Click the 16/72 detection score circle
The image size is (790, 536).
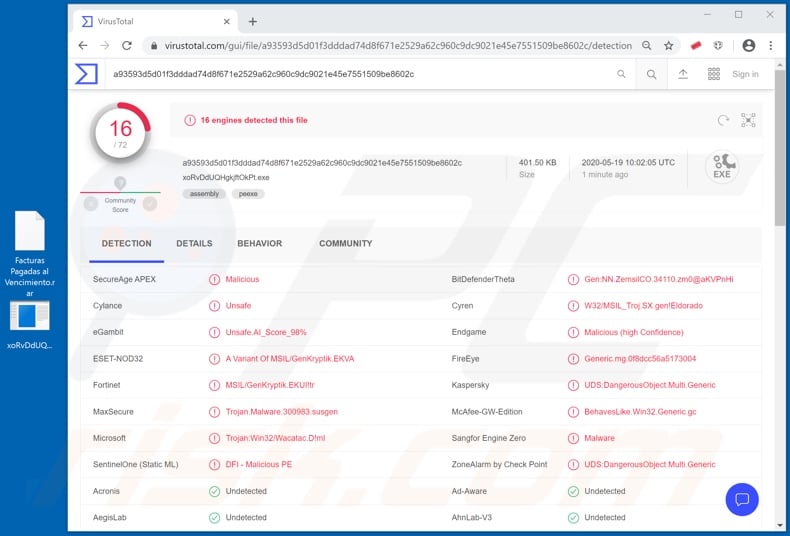point(120,132)
